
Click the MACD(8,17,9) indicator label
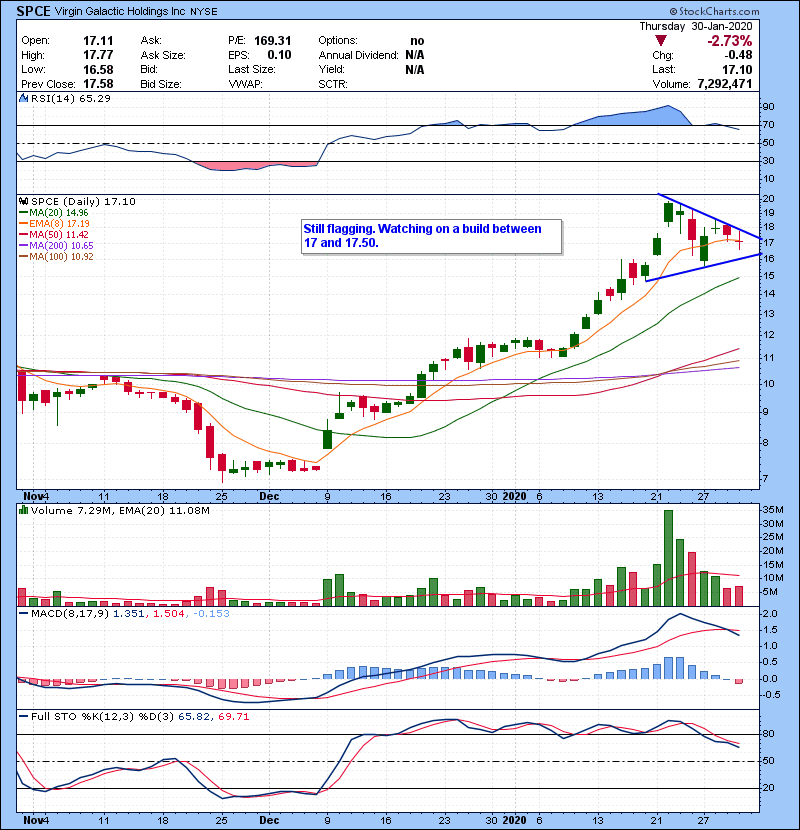pyautogui.click(x=70, y=614)
